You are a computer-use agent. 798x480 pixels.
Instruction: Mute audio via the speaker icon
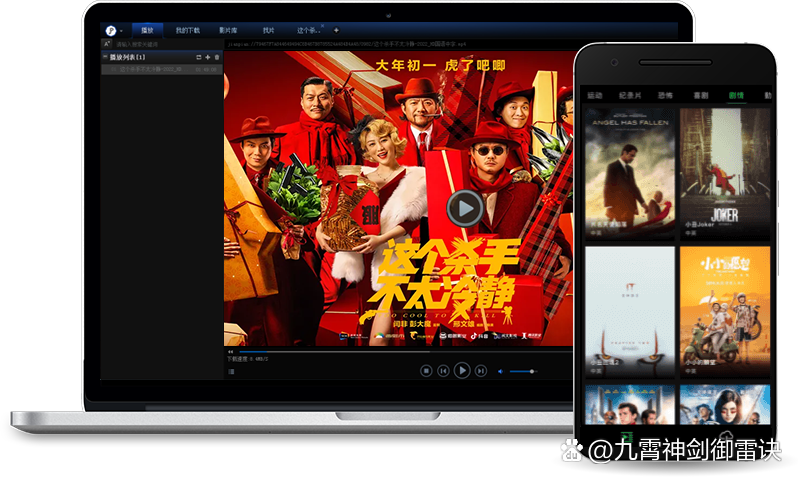[x=500, y=372]
